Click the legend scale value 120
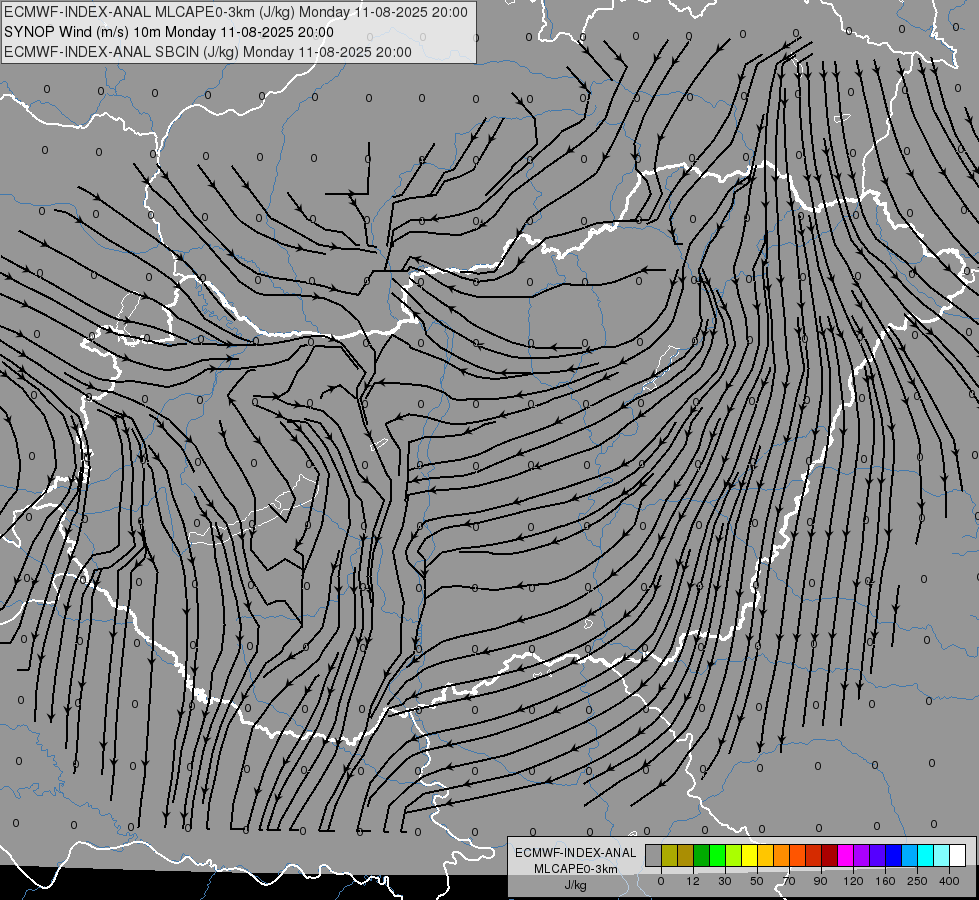The width and height of the screenshot is (979, 900). (853, 881)
